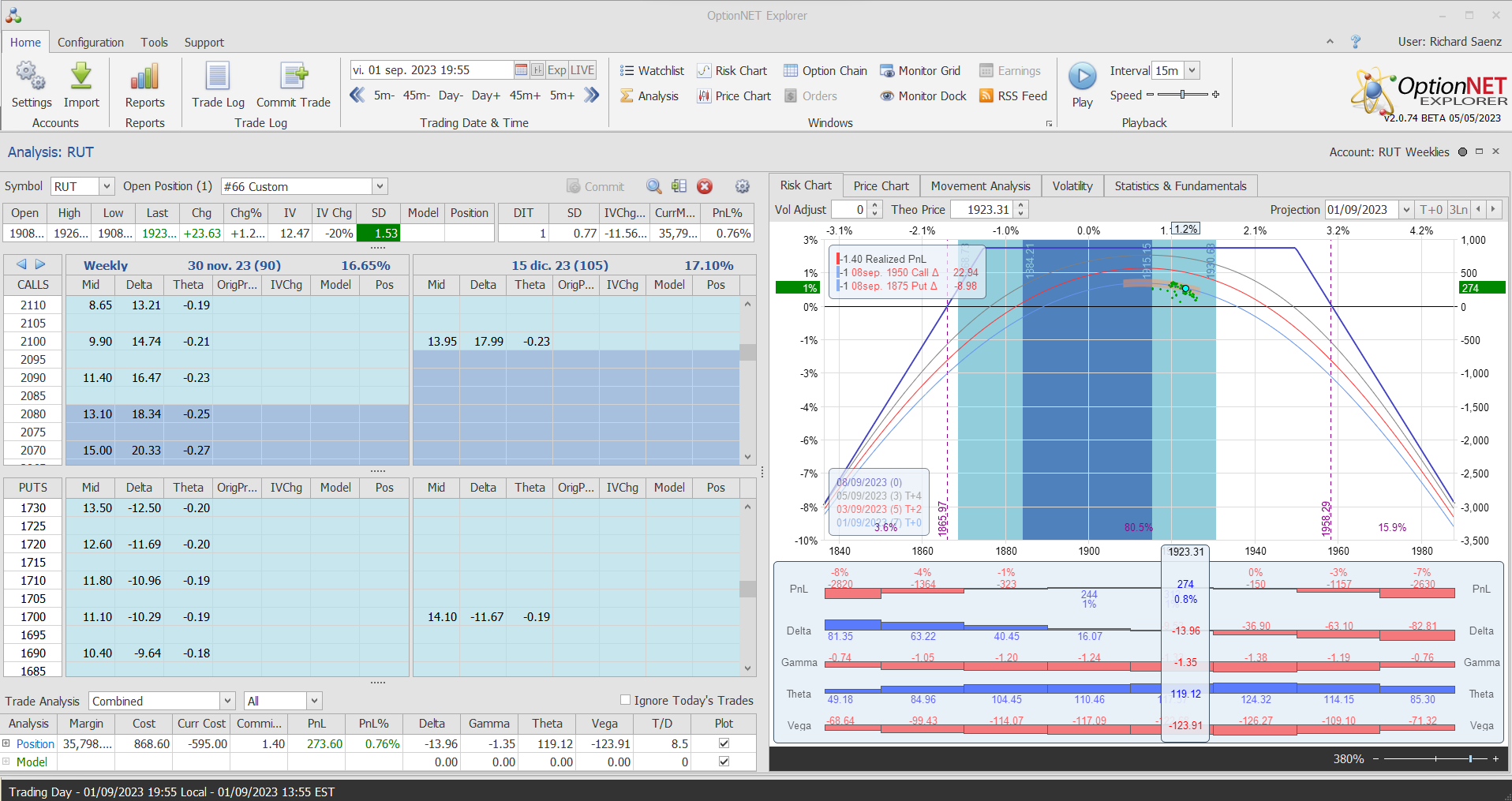
Task: Toggle Plot checkbox for Model row
Action: click(724, 762)
